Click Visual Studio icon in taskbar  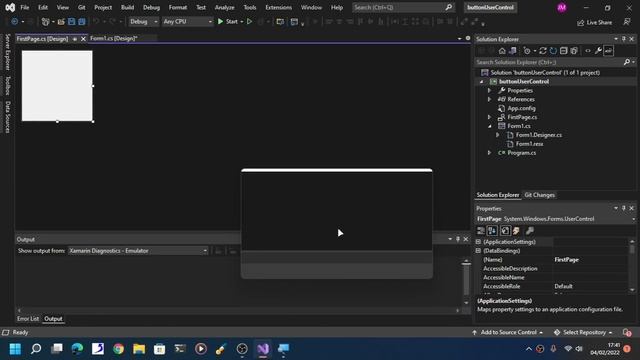pos(263,349)
